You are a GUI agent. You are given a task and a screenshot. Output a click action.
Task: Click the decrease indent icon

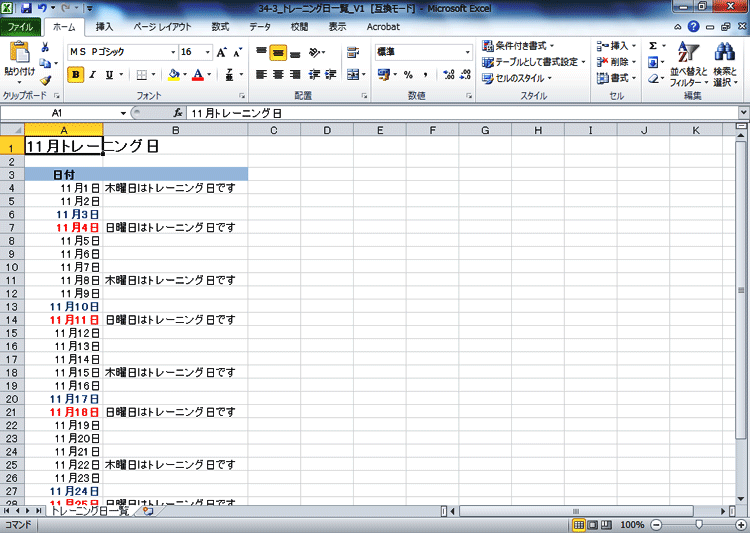click(314, 75)
